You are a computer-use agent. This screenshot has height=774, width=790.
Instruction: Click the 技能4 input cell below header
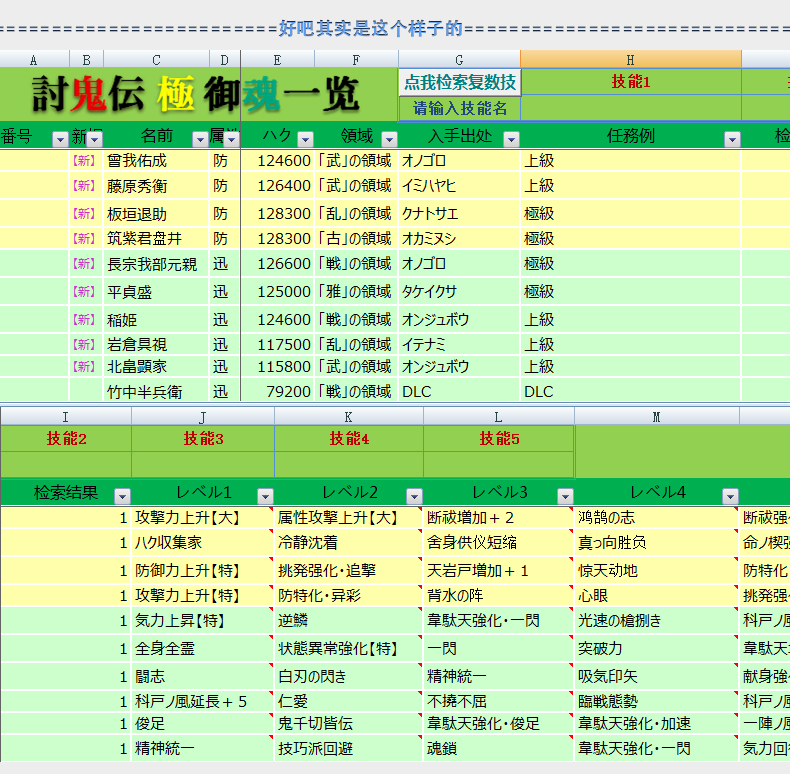[x=349, y=465]
